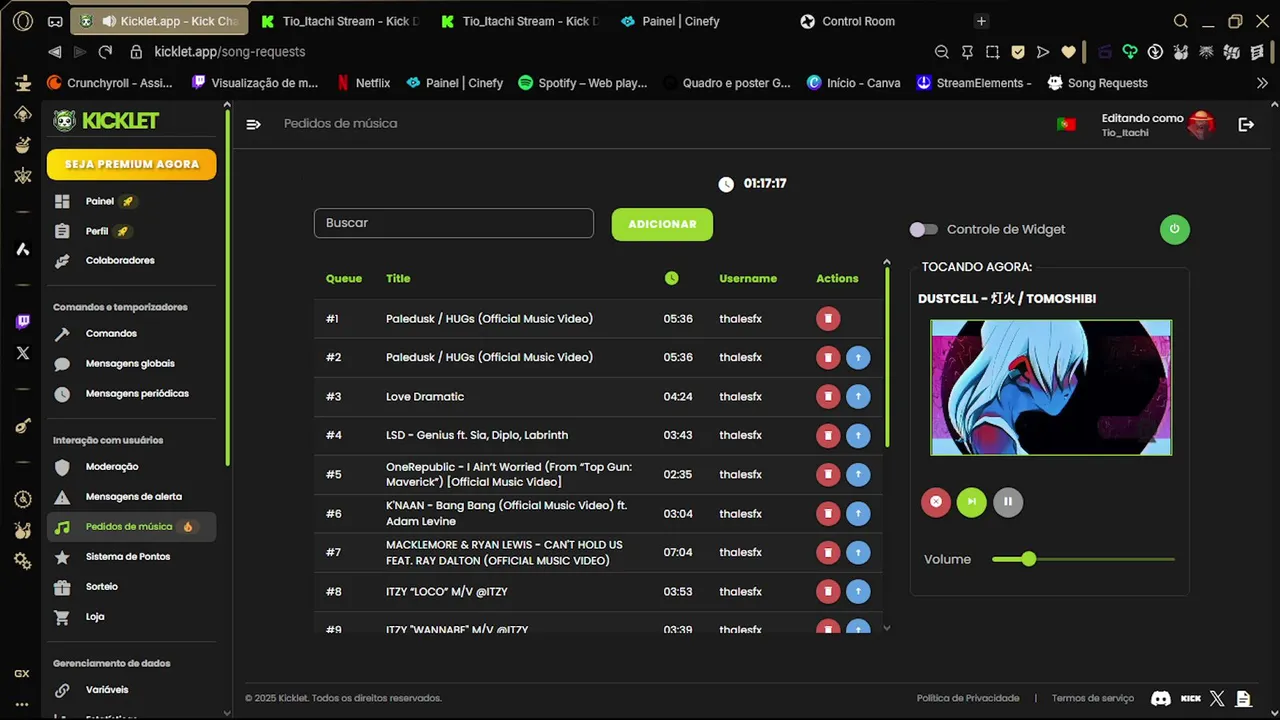Open the Song Requests bookmark
The image size is (1280, 720).
coord(1097,83)
